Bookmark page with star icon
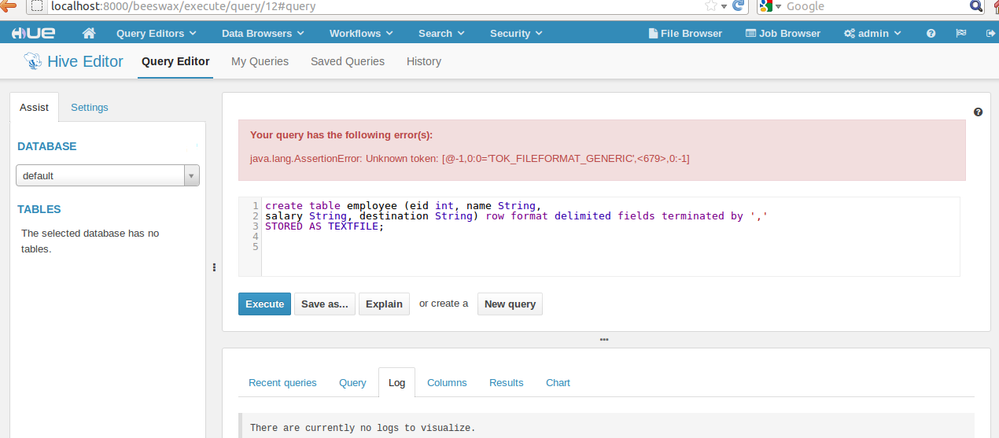This screenshot has height=438, width=999. click(x=709, y=6)
